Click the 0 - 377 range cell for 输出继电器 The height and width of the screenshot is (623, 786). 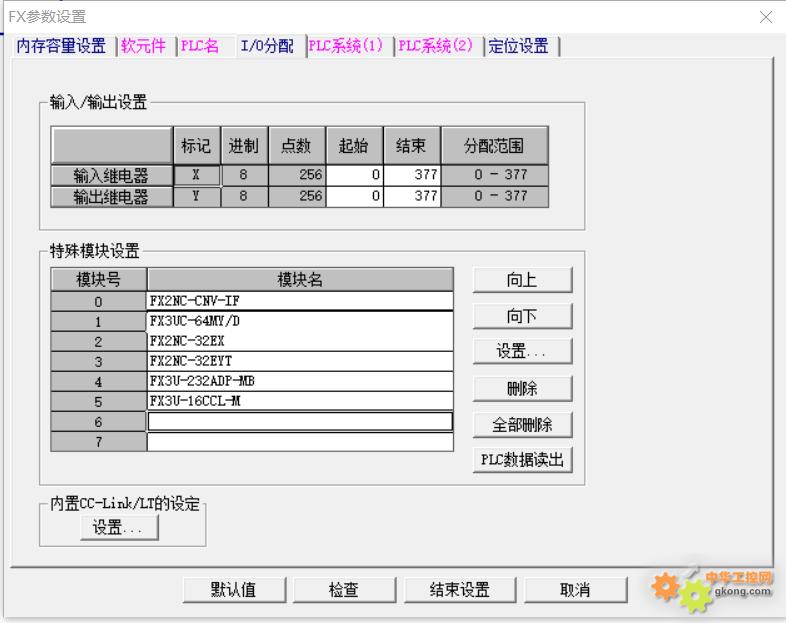pos(494,196)
